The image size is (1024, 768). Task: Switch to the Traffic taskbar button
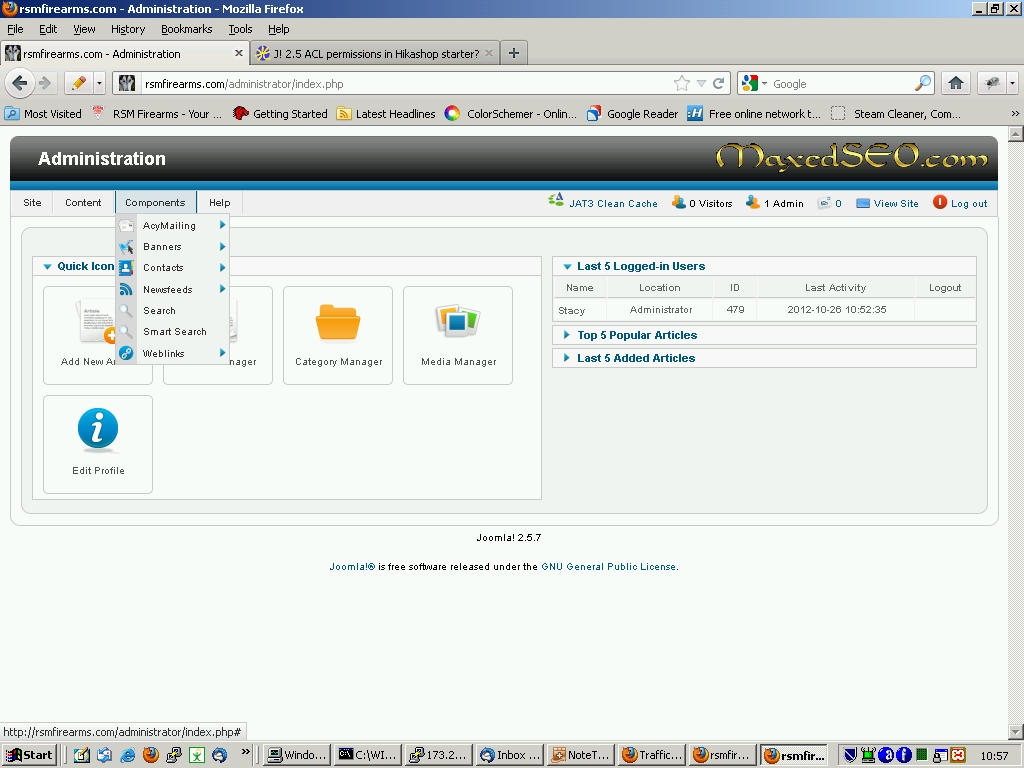[x=651, y=755]
